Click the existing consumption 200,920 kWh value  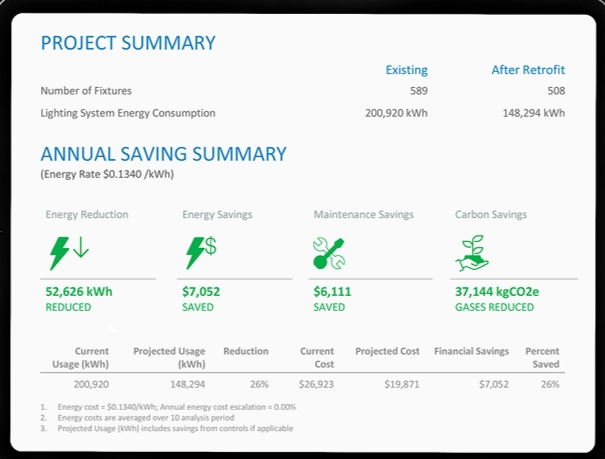coord(396,113)
